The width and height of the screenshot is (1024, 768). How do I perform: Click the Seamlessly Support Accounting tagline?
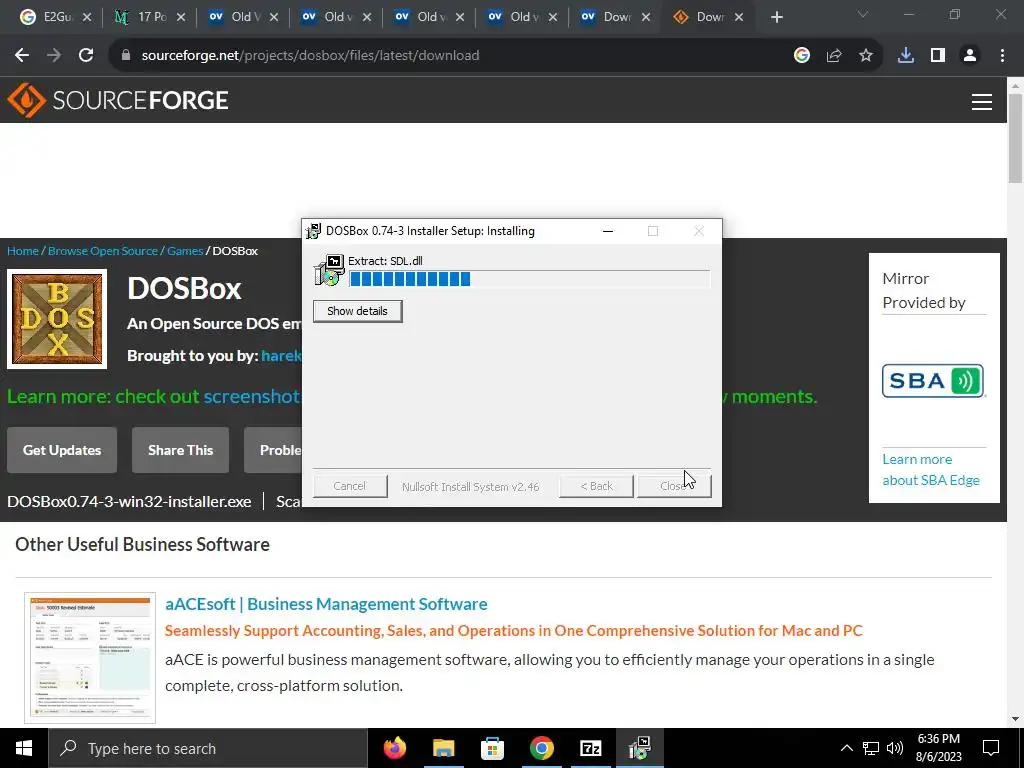pos(513,631)
